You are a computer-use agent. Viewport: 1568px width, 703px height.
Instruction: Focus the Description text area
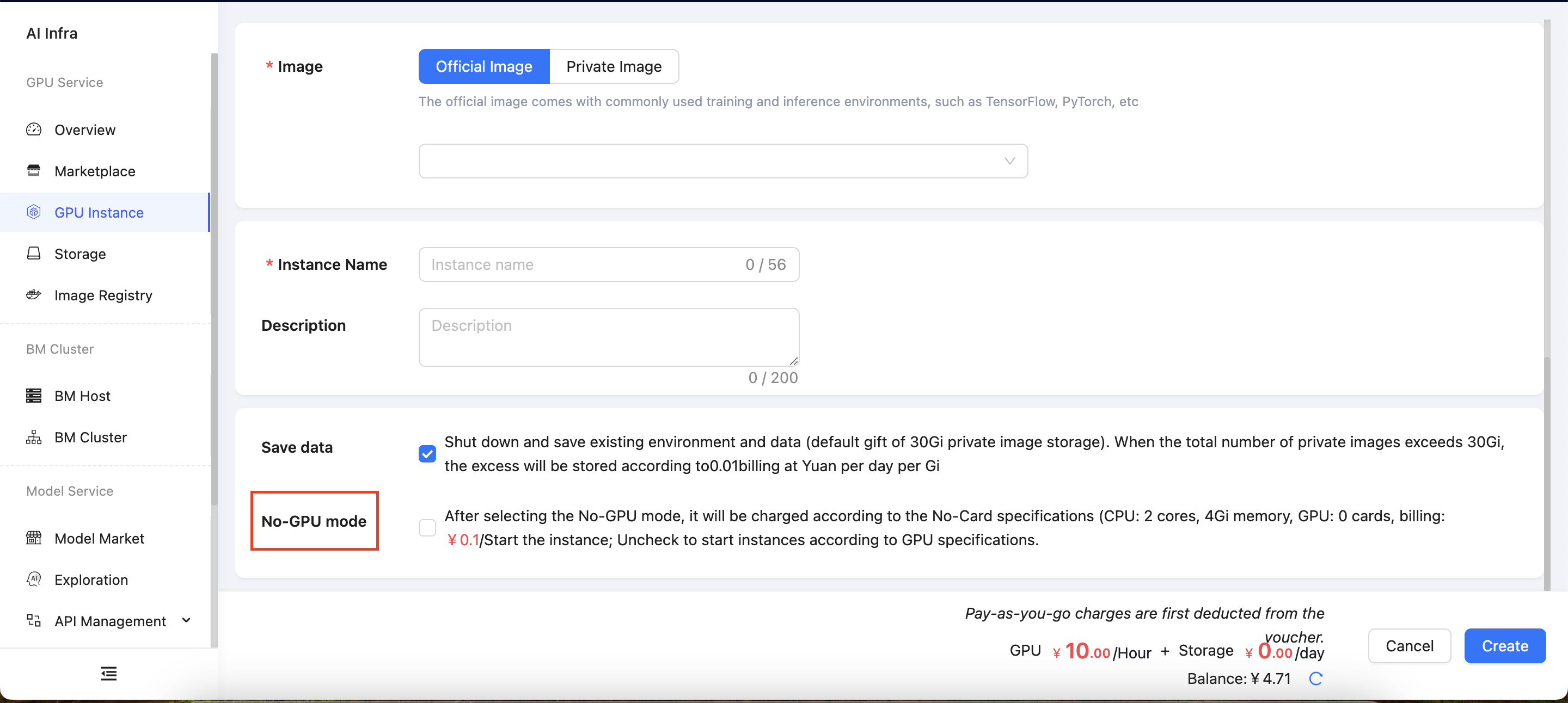point(609,337)
